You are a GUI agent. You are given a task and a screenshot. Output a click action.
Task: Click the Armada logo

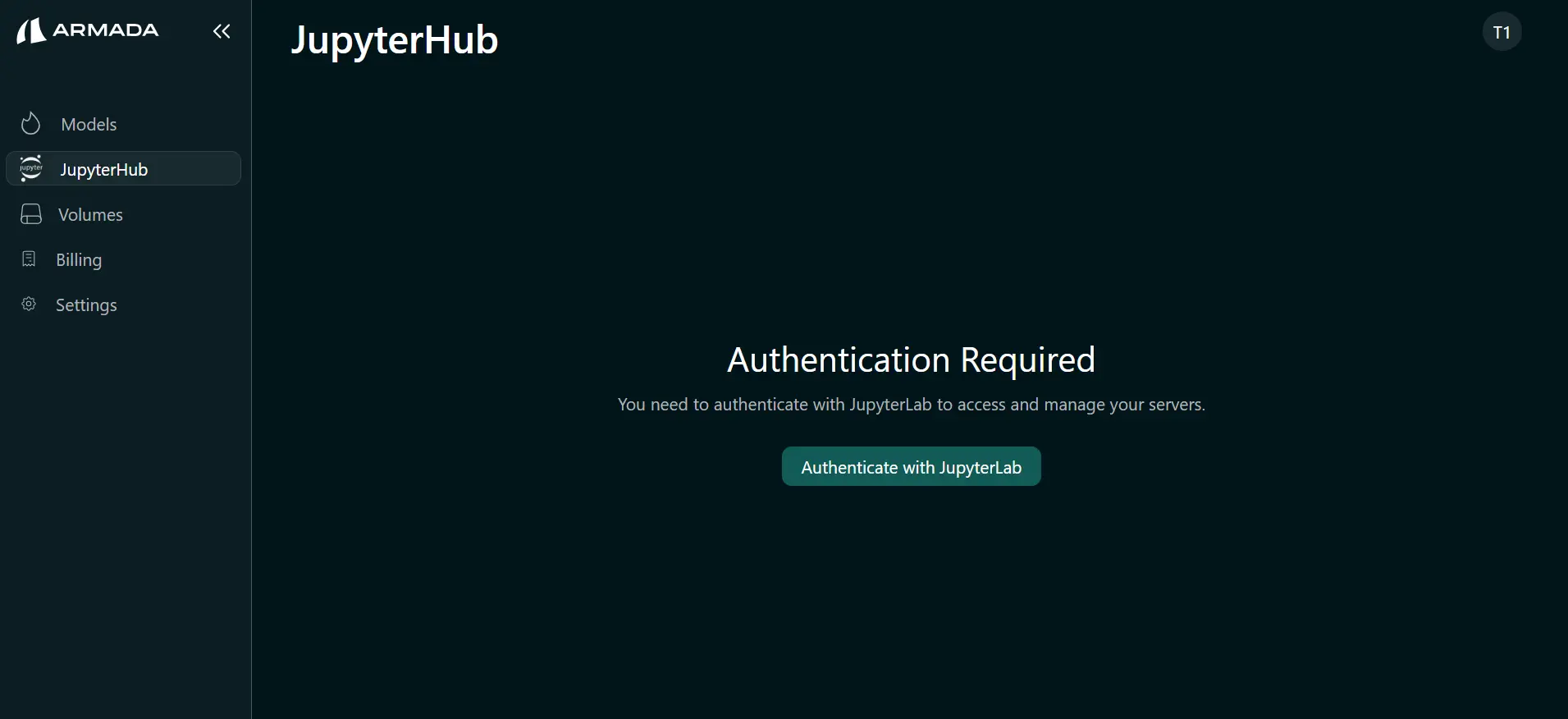(87, 31)
